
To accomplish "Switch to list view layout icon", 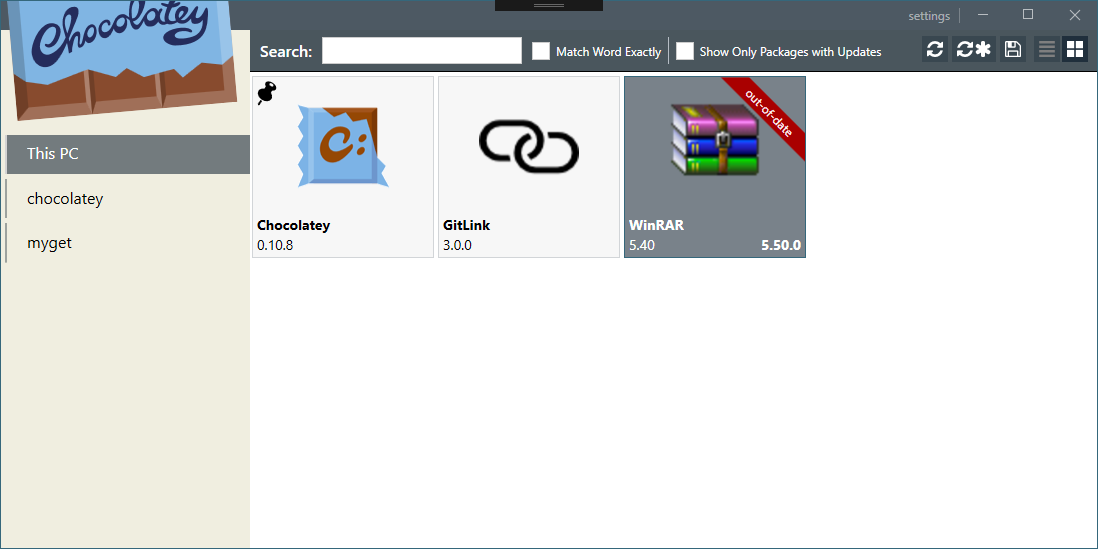I will 1047,49.
